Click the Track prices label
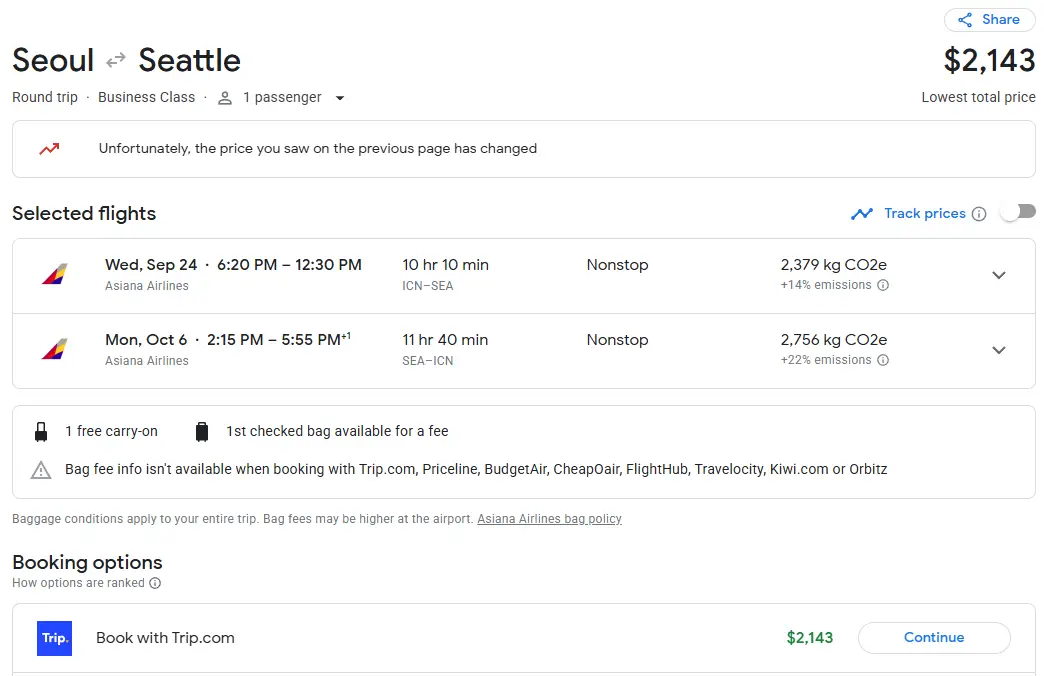This screenshot has width=1044, height=676. (925, 214)
